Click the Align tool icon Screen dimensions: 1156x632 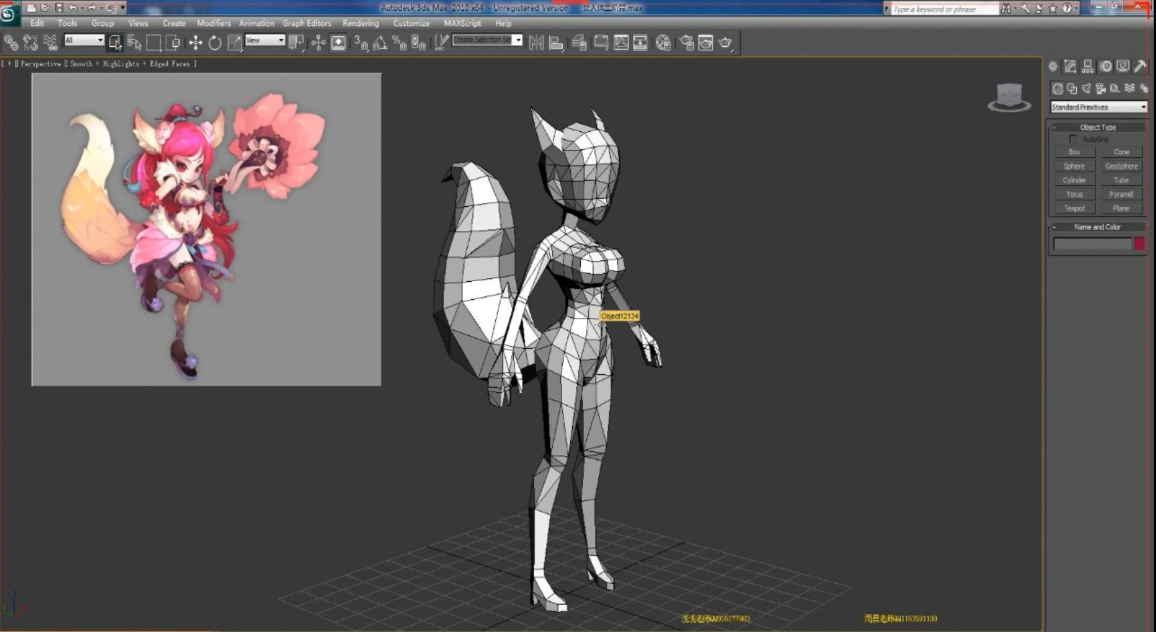556,42
